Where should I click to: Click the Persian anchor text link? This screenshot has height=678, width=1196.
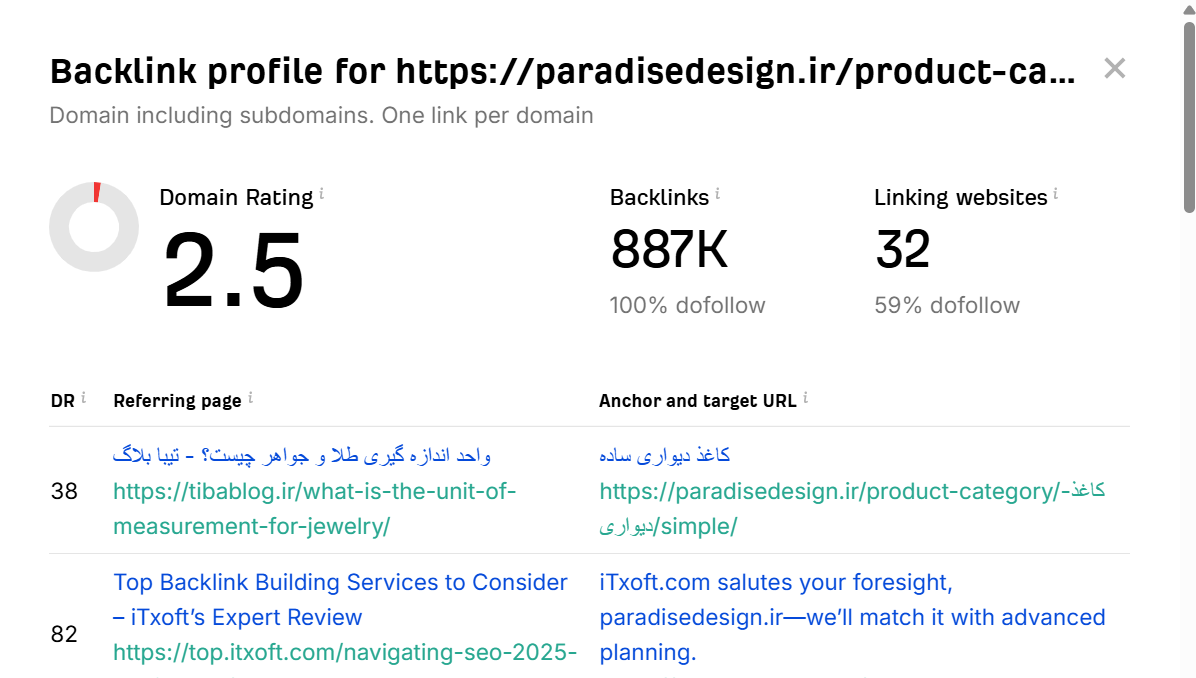point(664,455)
